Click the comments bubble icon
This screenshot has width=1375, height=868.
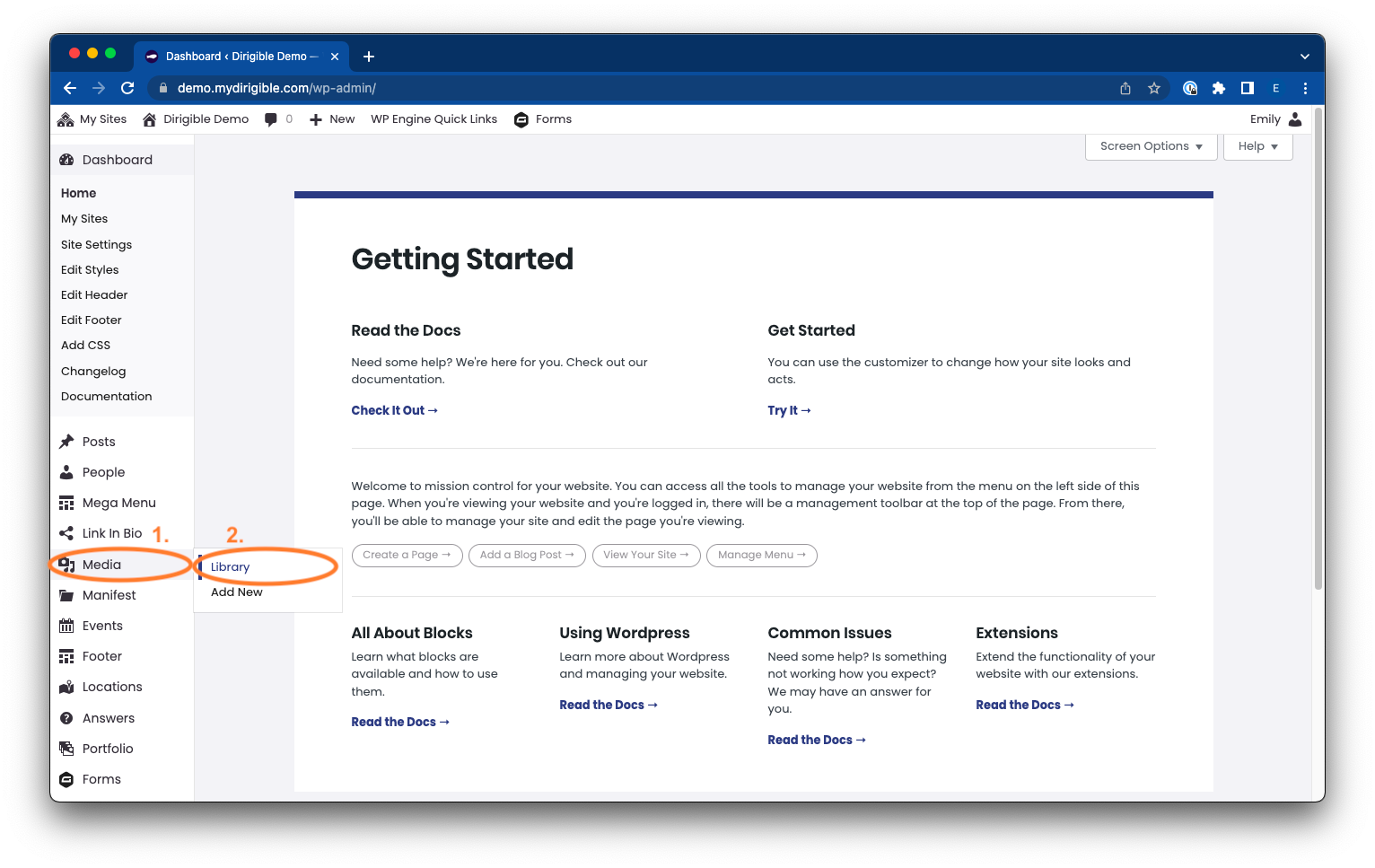(271, 119)
